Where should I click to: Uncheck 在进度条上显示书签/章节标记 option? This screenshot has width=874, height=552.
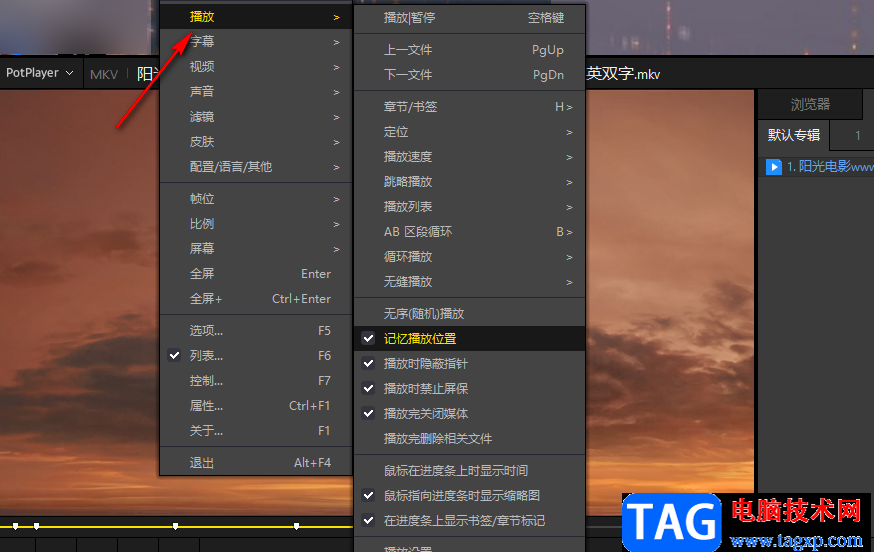pyautogui.click(x=469, y=521)
